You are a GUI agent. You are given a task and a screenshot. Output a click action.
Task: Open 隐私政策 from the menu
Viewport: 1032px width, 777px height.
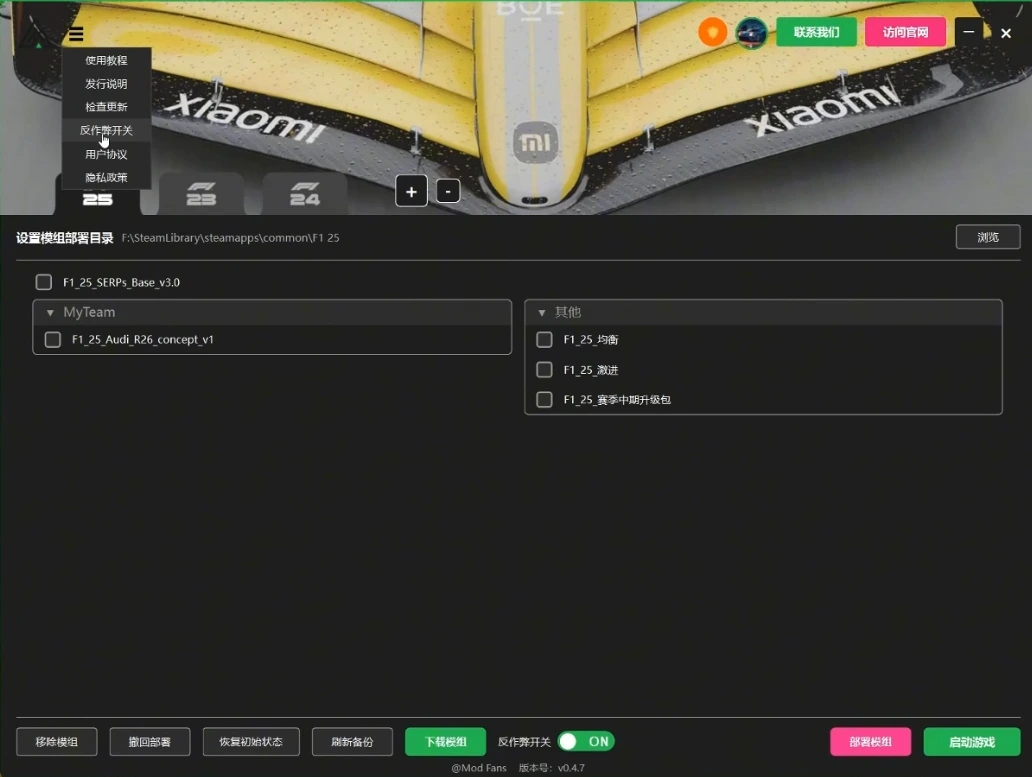(x=106, y=177)
